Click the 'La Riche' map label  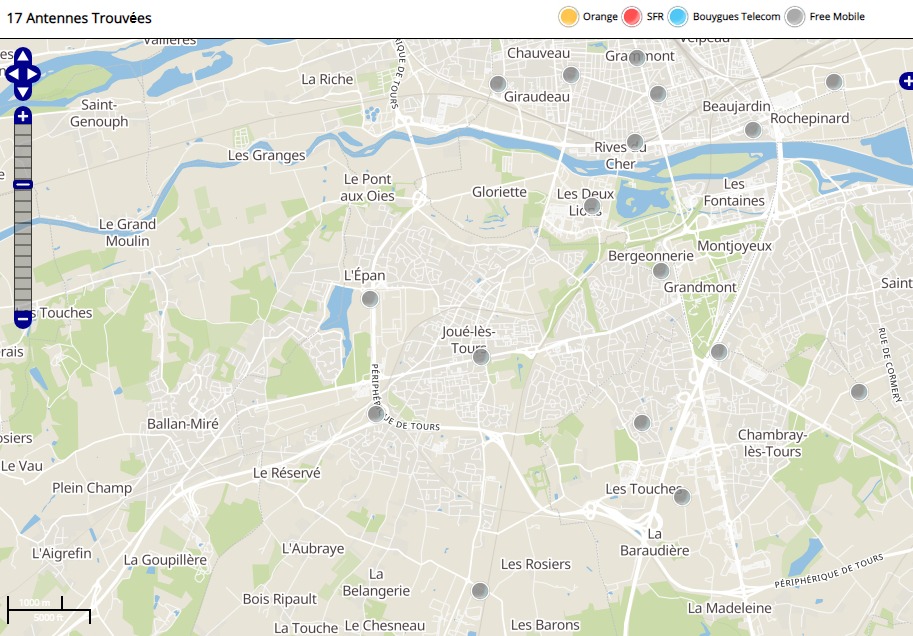[327, 79]
